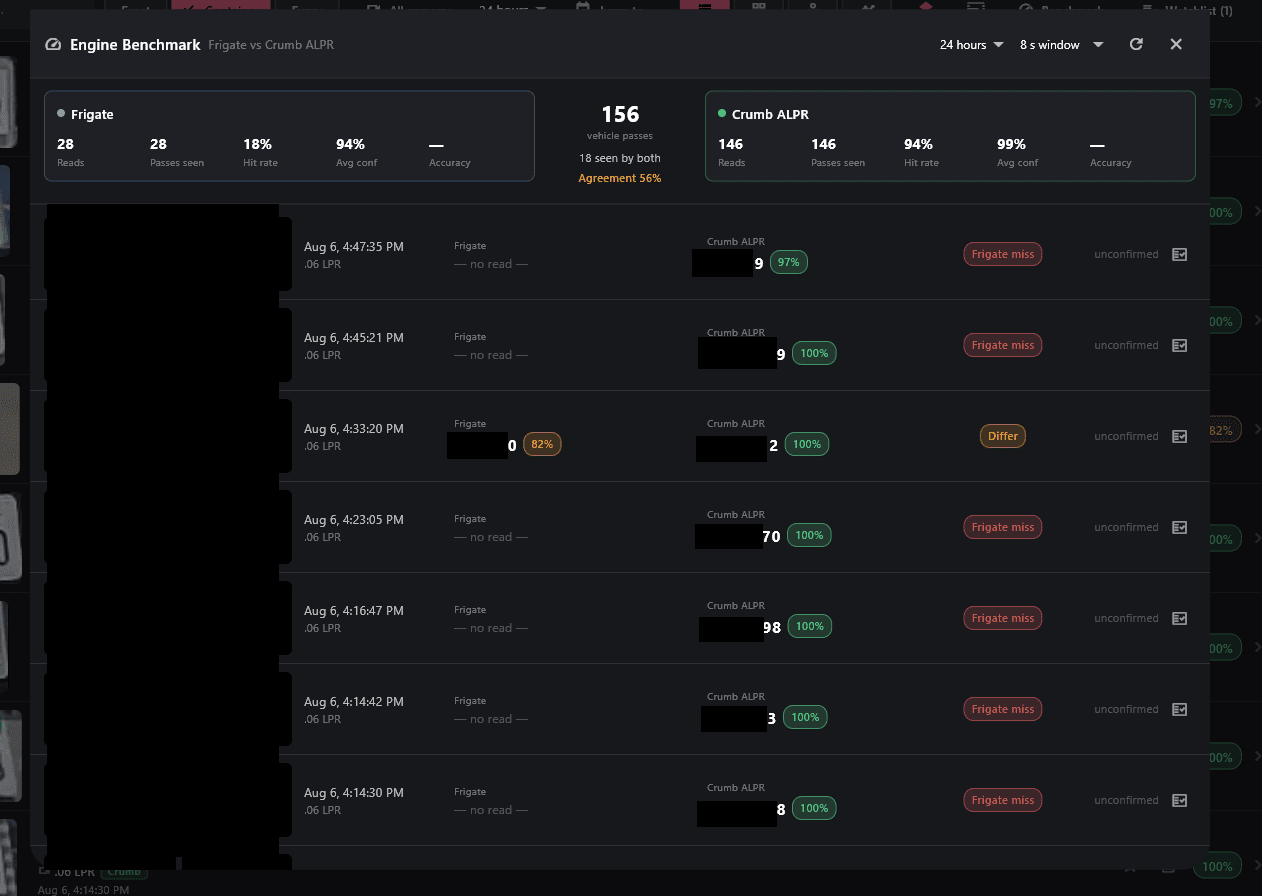Click 100% confidence badge on 4:14:42 PM row
1262x896 pixels.
point(806,717)
